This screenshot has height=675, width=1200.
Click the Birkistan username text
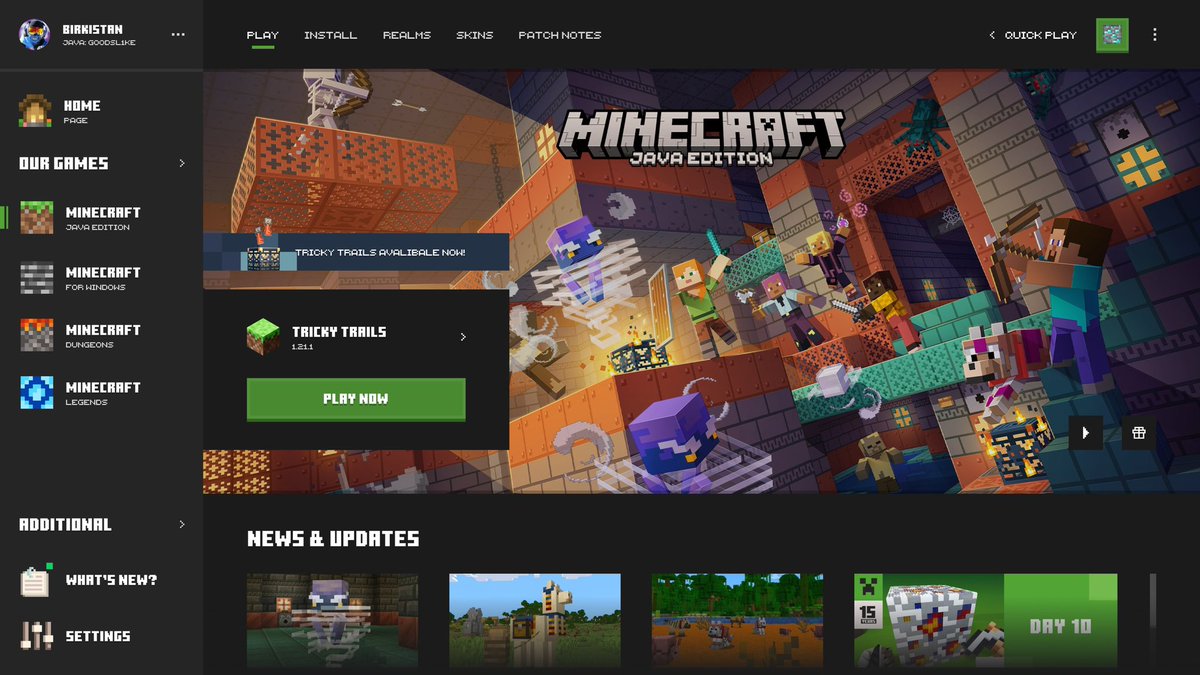pos(93,29)
